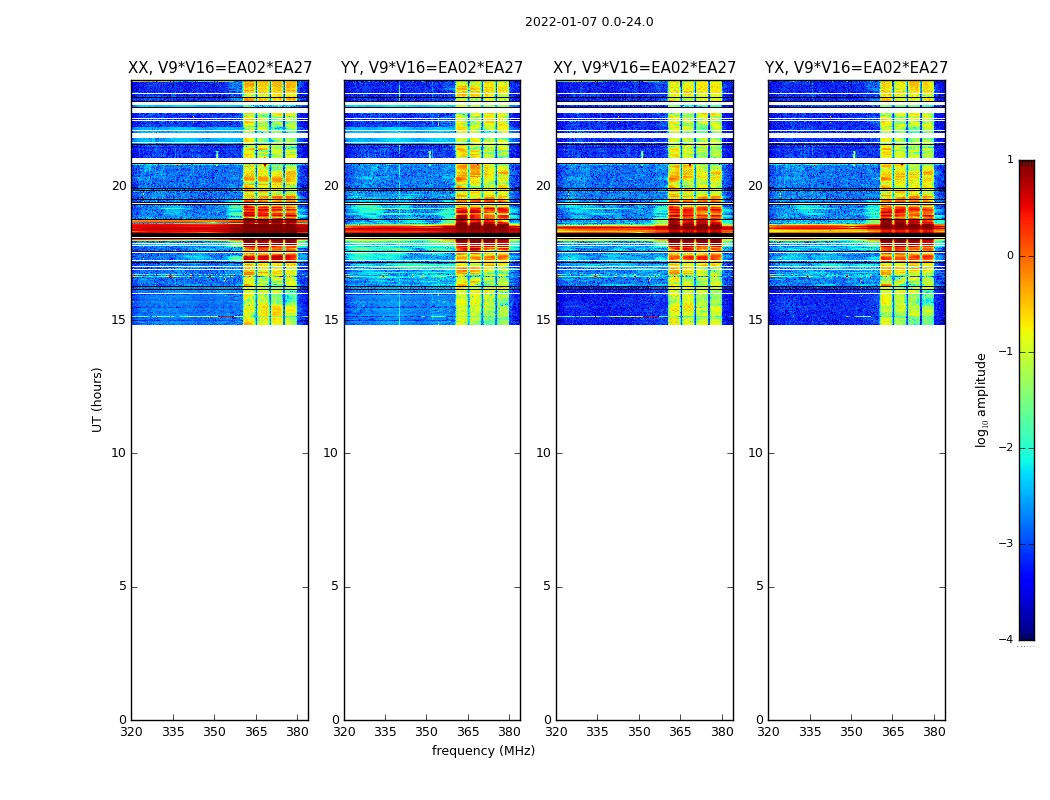Click x-axis tick '320' on YX panel
Viewport: 1050px width, 800px height.
tap(768, 732)
